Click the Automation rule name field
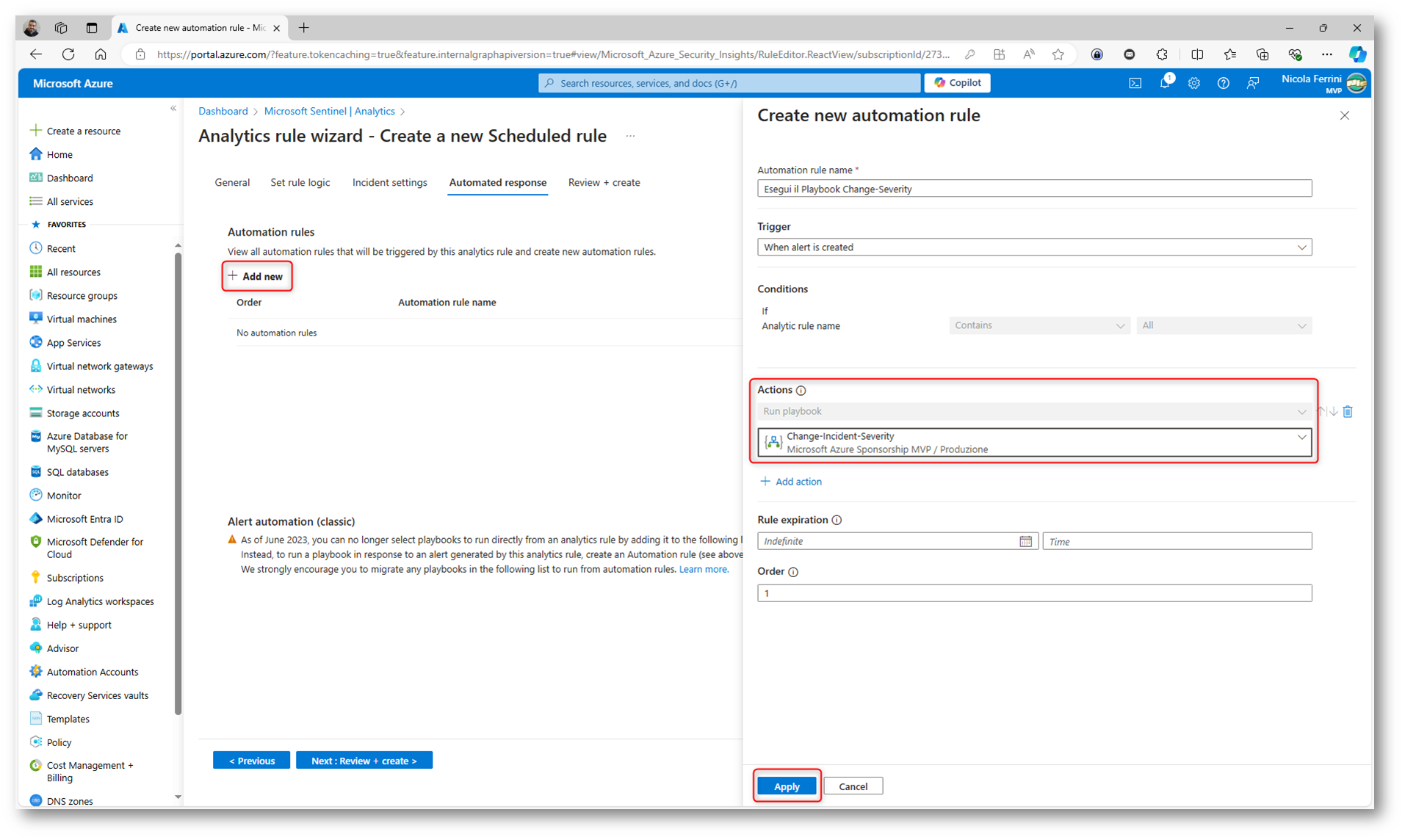Viewport: 1405px width, 840px height. (1034, 189)
